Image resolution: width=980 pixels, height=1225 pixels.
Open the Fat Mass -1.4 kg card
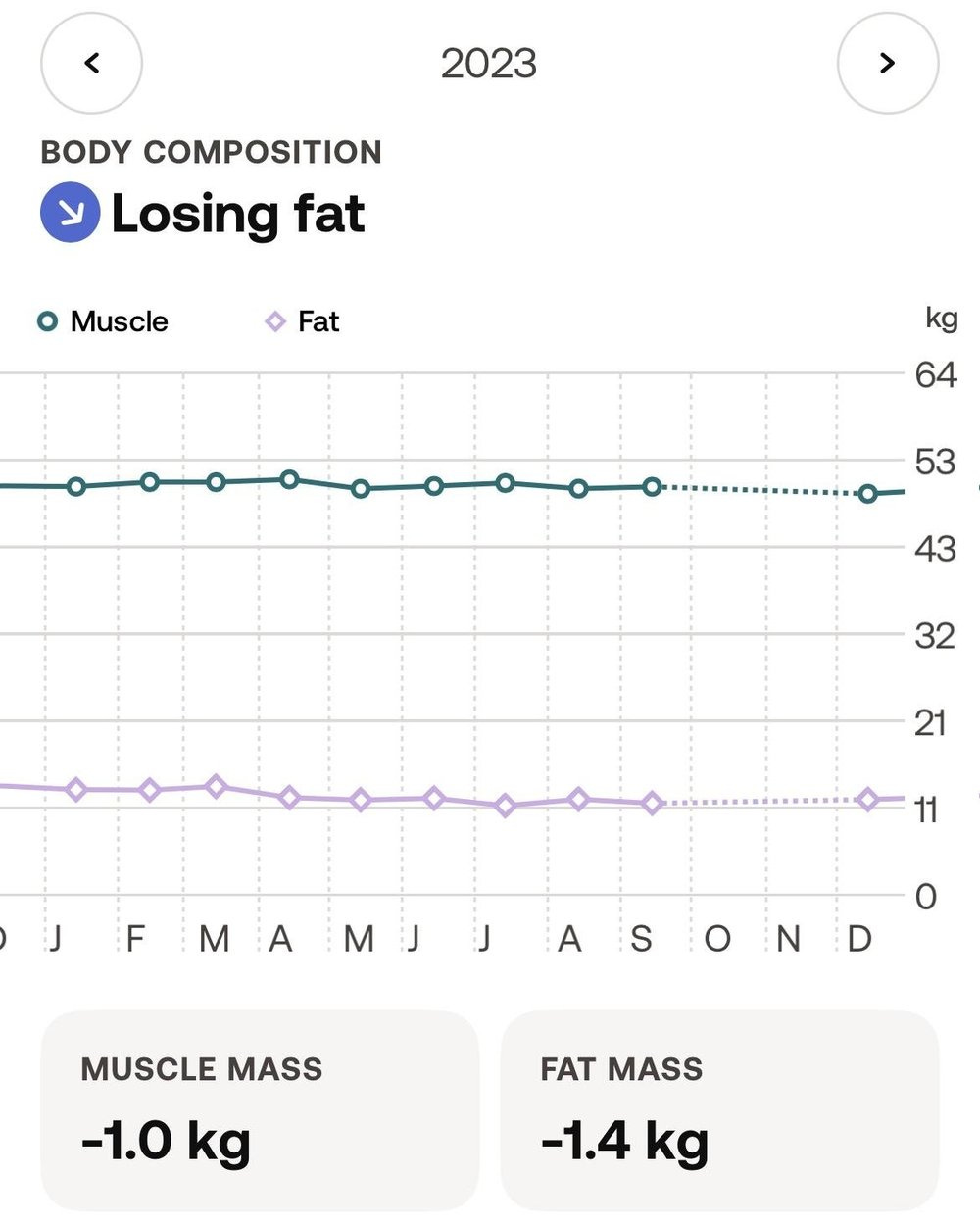pos(720,1110)
